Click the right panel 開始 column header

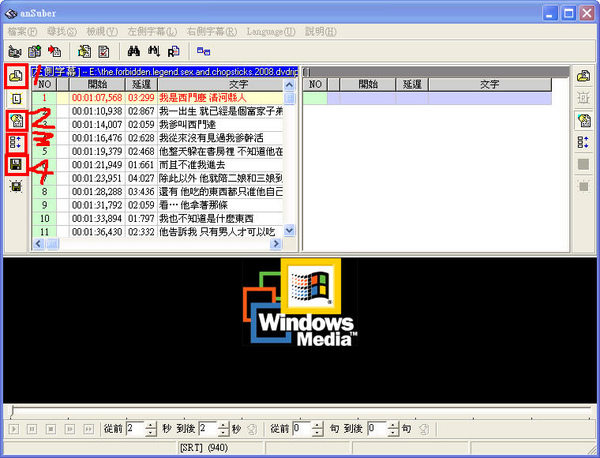pos(368,84)
